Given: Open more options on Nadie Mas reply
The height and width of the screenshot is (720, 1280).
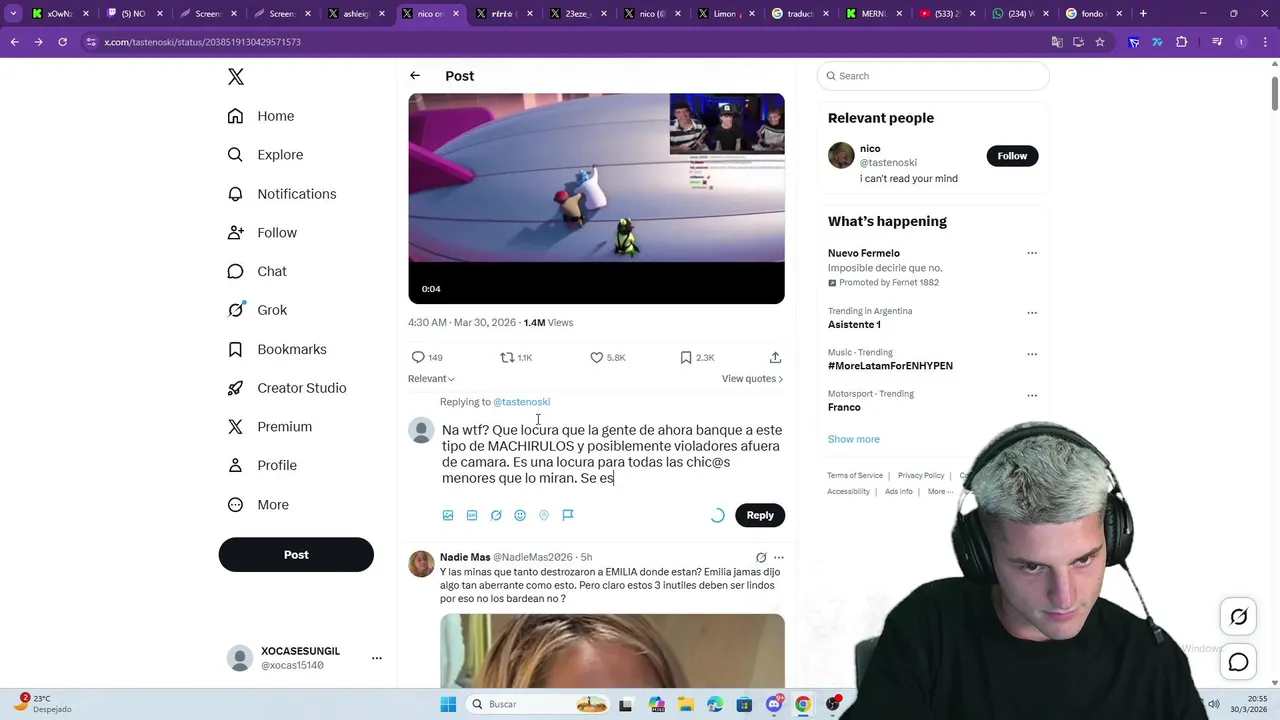Looking at the screenshot, I should [779, 557].
